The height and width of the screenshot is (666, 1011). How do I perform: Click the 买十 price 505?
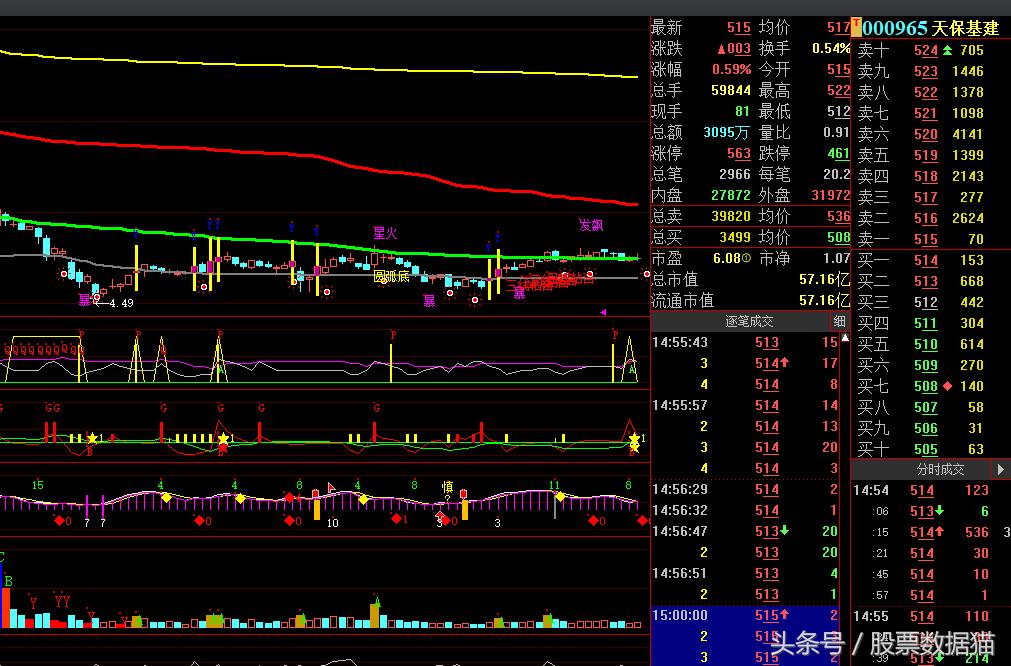925,449
